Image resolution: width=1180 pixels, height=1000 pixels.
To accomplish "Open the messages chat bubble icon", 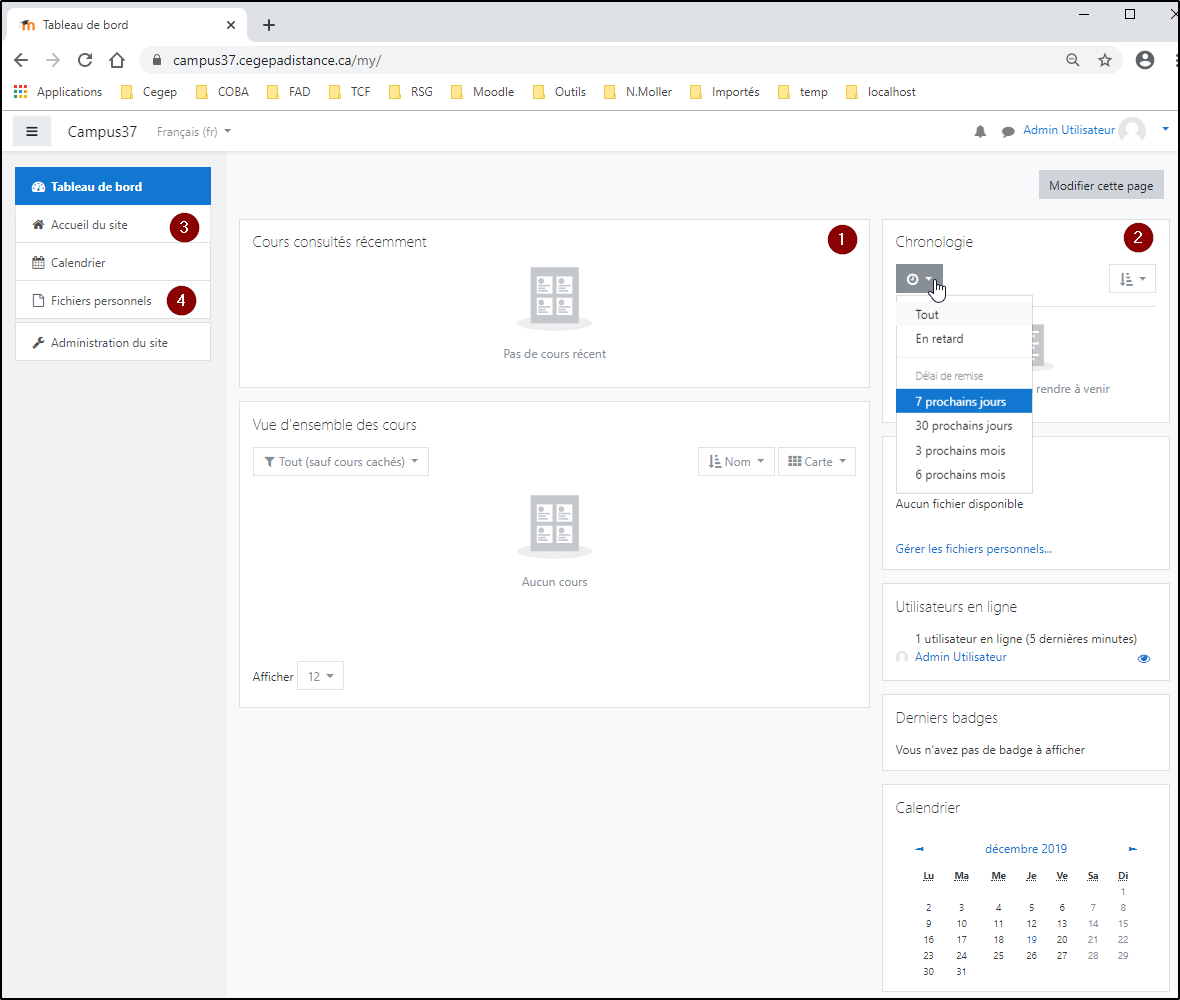I will click(1008, 131).
